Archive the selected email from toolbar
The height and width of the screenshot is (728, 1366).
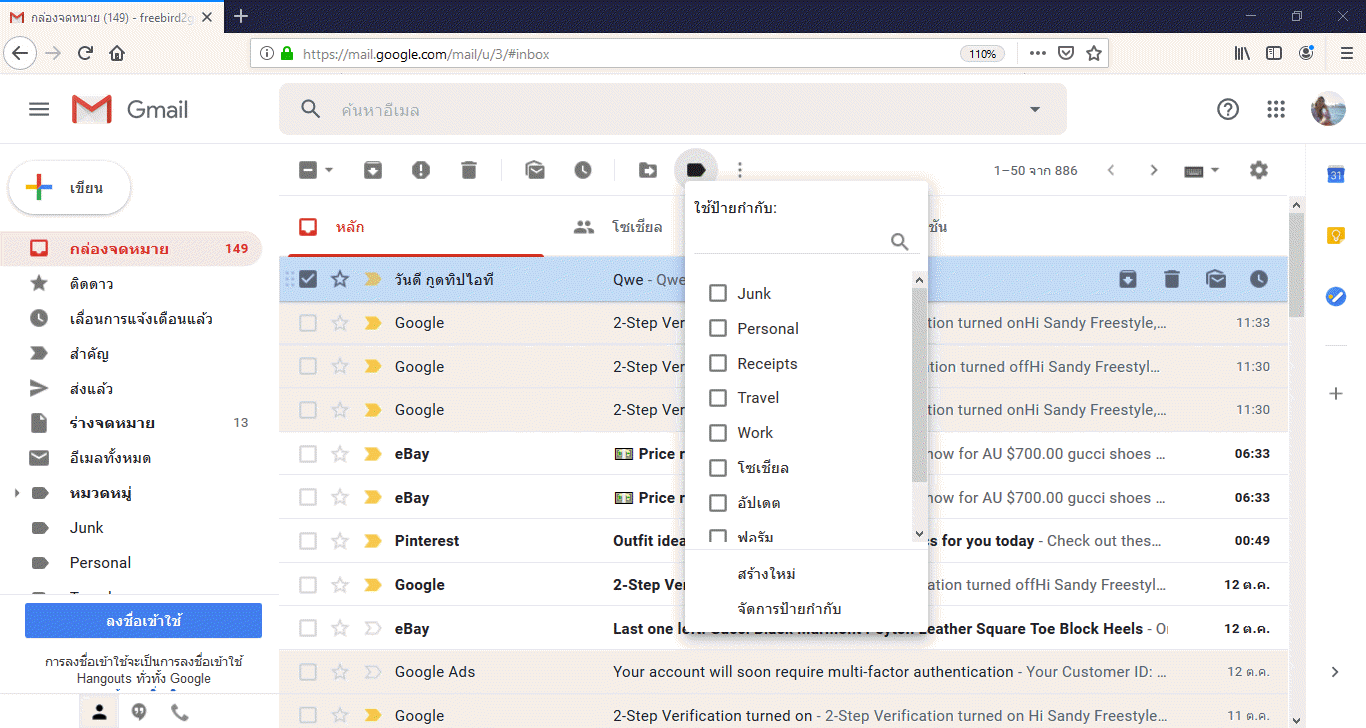tap(373, 170)
